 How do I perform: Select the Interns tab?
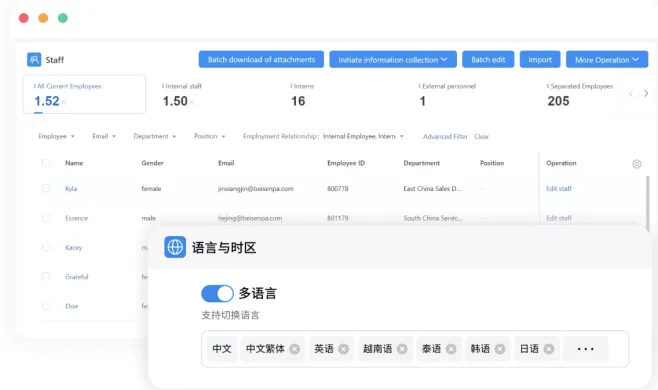303,94
